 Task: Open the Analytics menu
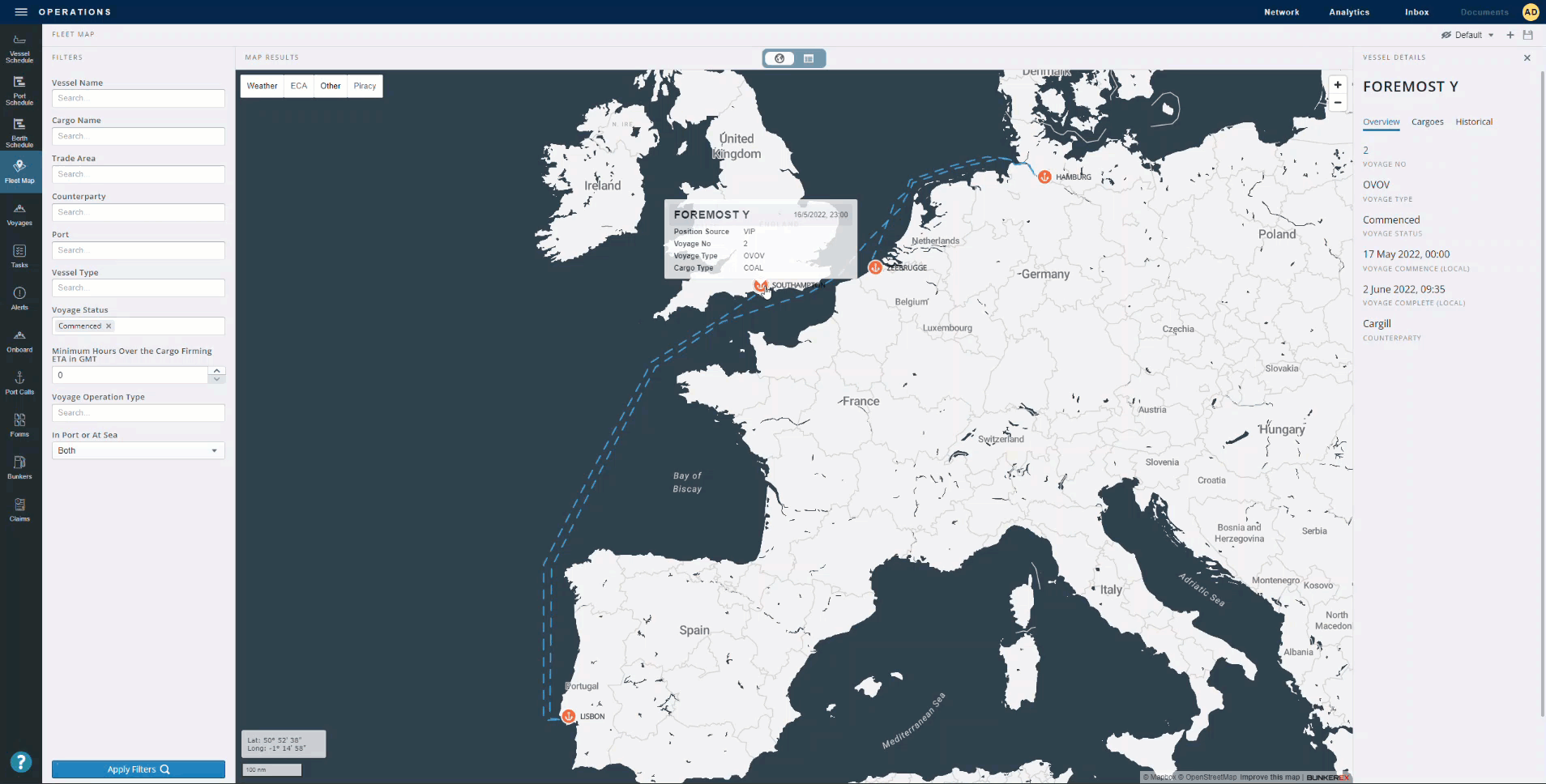pyautogui.click(x=1348, y=12)
